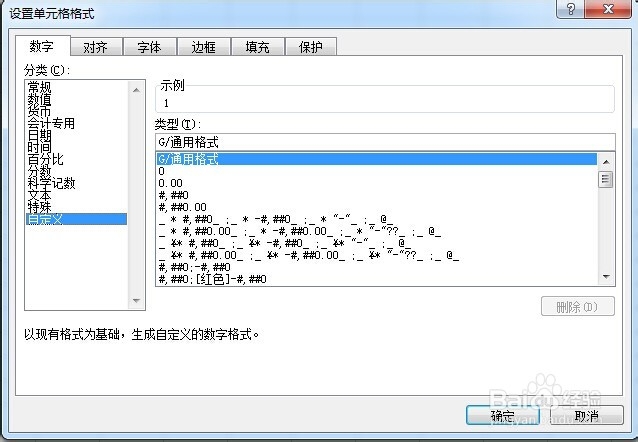Select the #,##0;[红色]-#,##0 format

tap(377, 279)
